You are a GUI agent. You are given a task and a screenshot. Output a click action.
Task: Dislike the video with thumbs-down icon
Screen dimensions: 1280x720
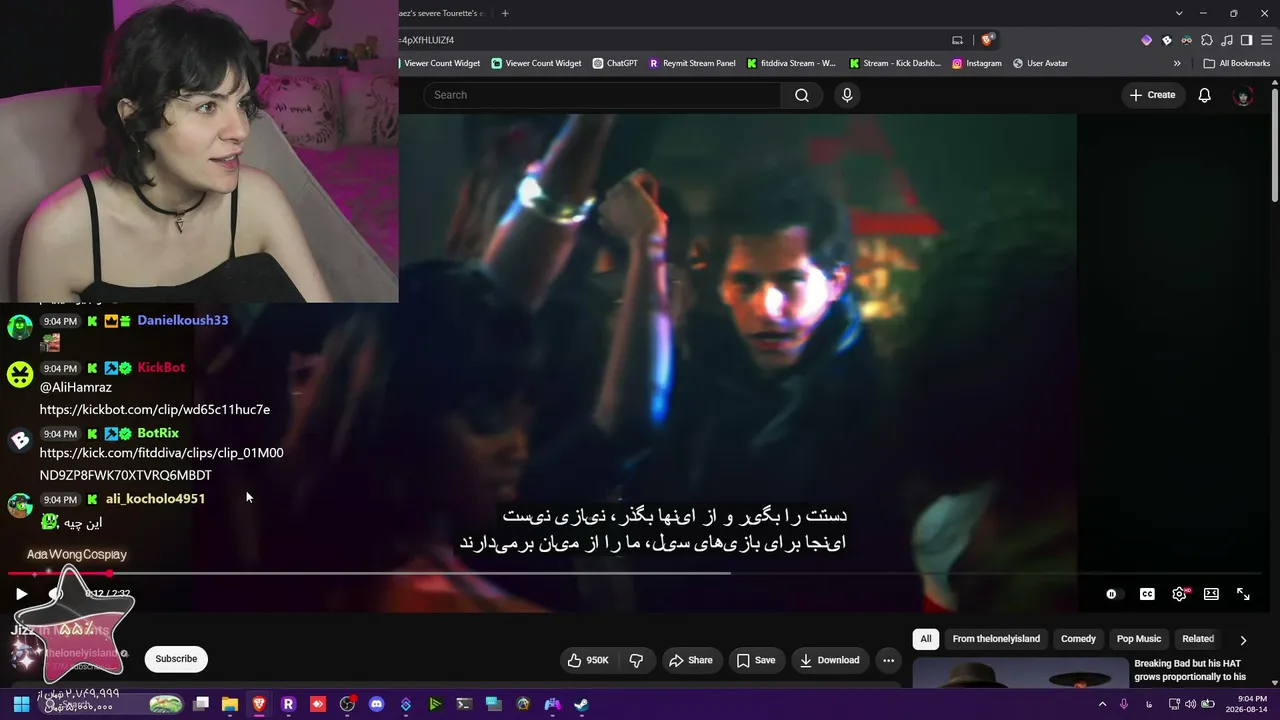636,660
